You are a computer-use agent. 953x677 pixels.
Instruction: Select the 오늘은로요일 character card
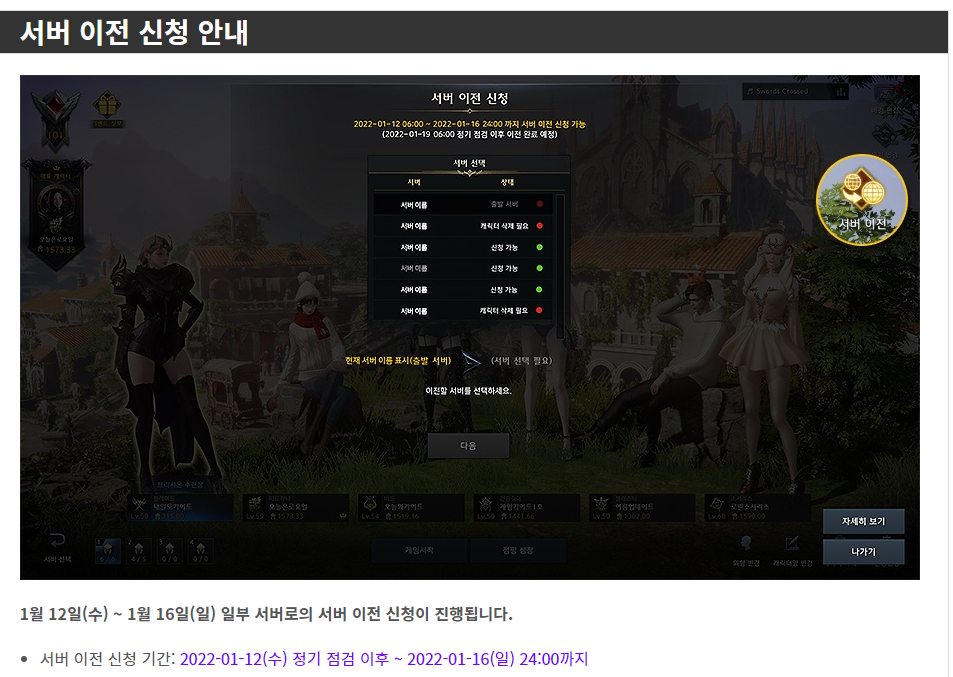(296, 507)
